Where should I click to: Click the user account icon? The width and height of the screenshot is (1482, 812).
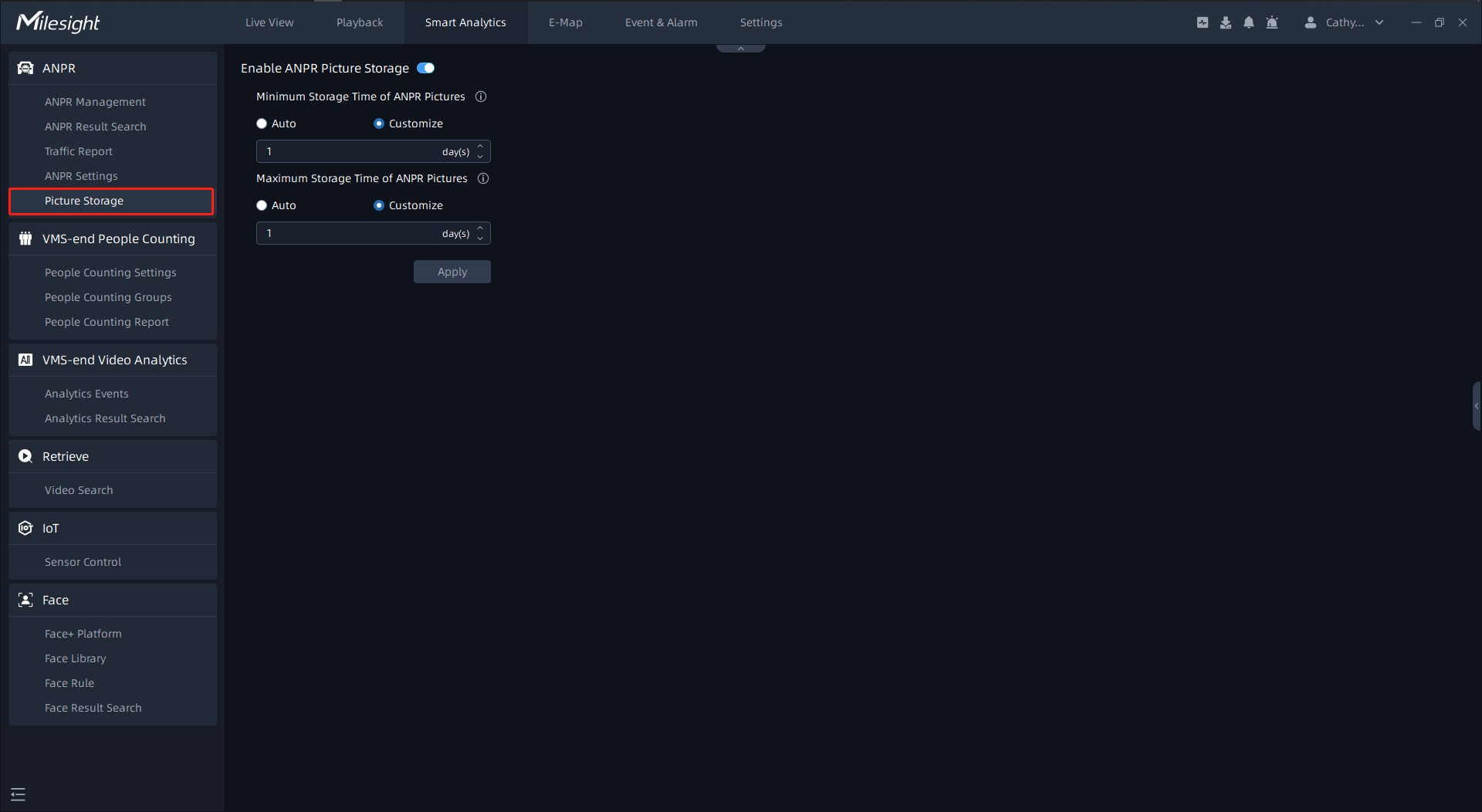coord(1311,22)
